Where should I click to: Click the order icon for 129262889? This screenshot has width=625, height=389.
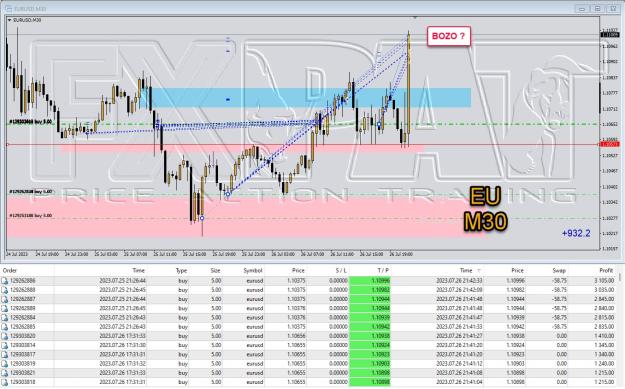pos(5,308)
